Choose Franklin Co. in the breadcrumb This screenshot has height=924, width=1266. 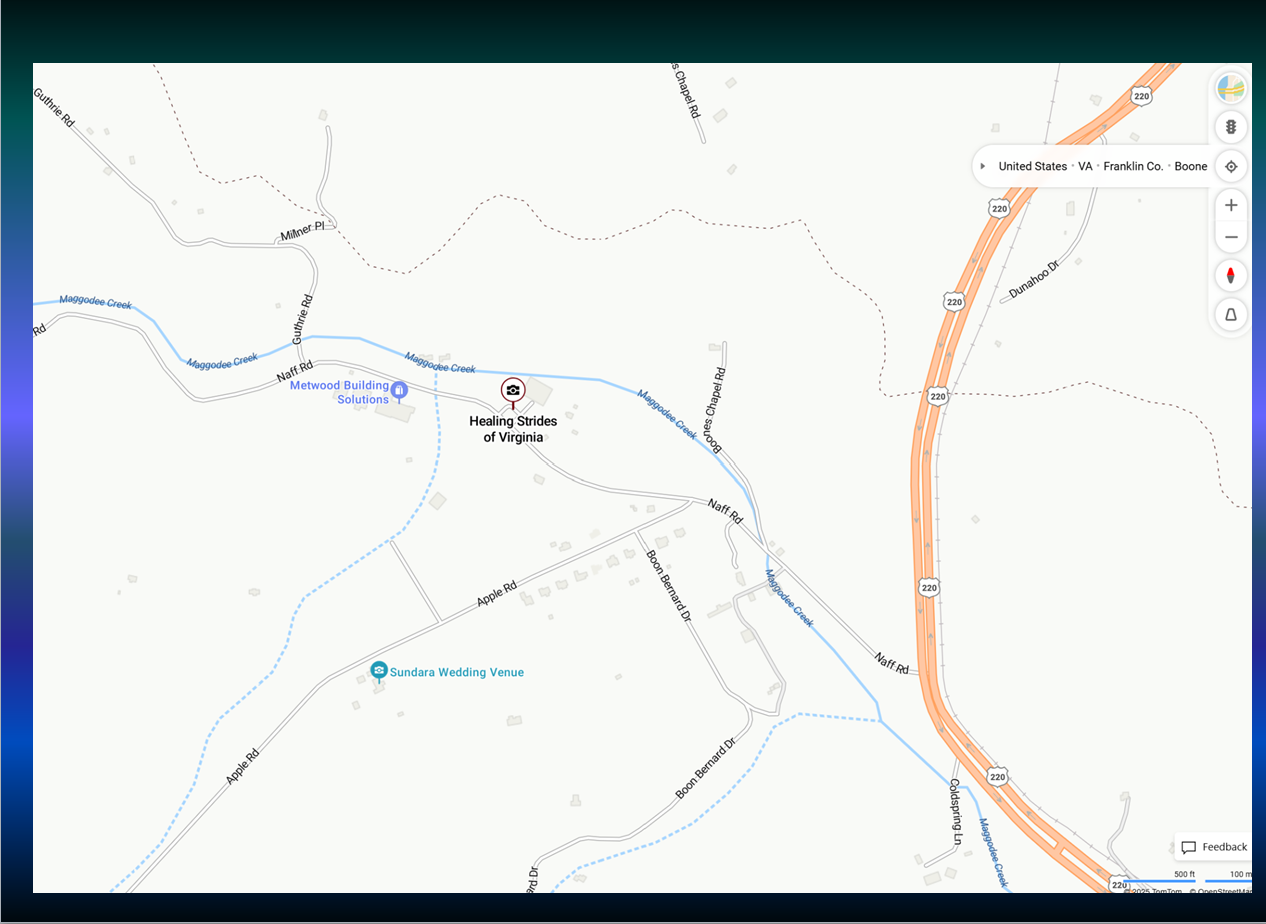pos(1133,166)
